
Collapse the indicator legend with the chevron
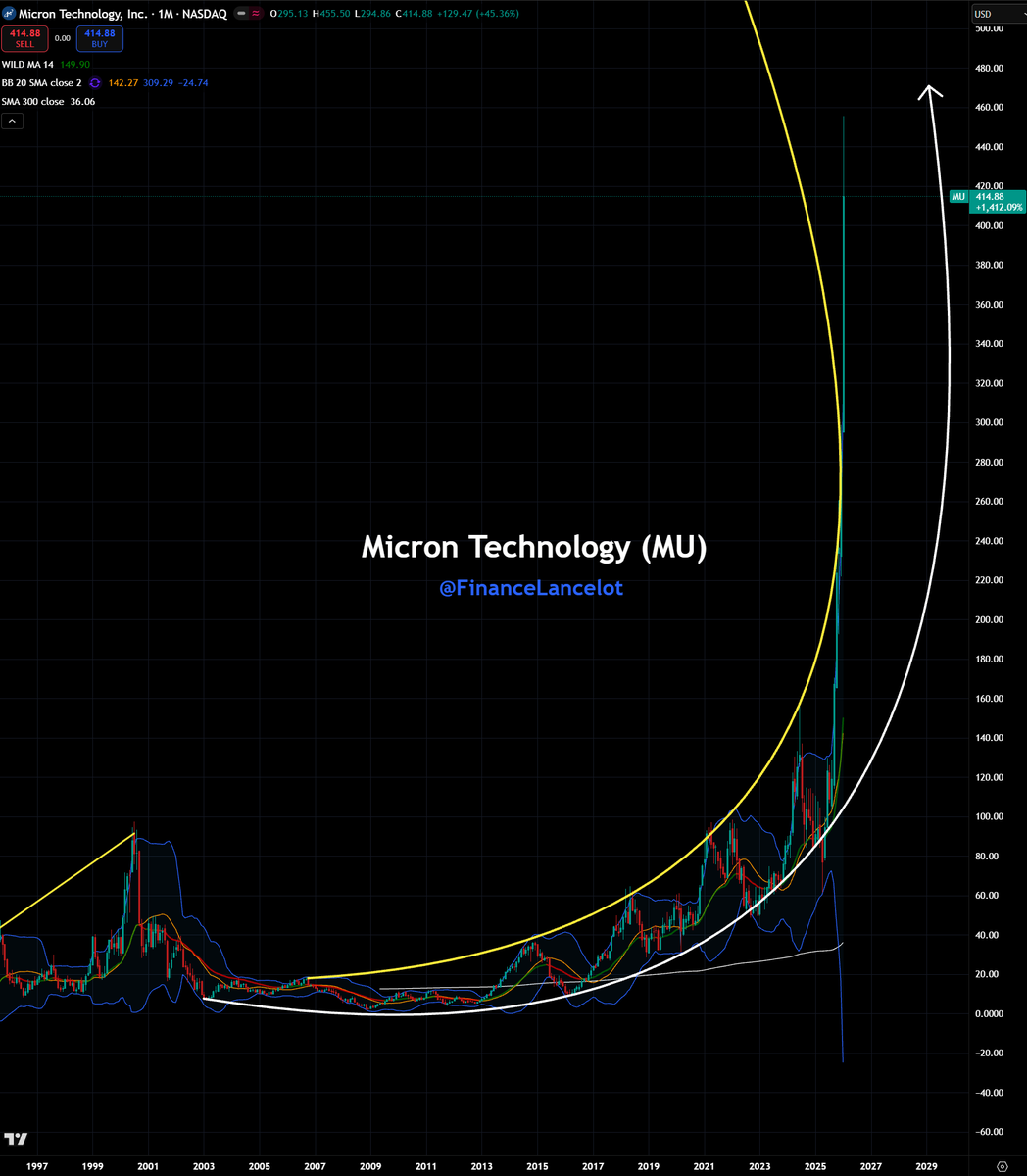click(13, 122)
